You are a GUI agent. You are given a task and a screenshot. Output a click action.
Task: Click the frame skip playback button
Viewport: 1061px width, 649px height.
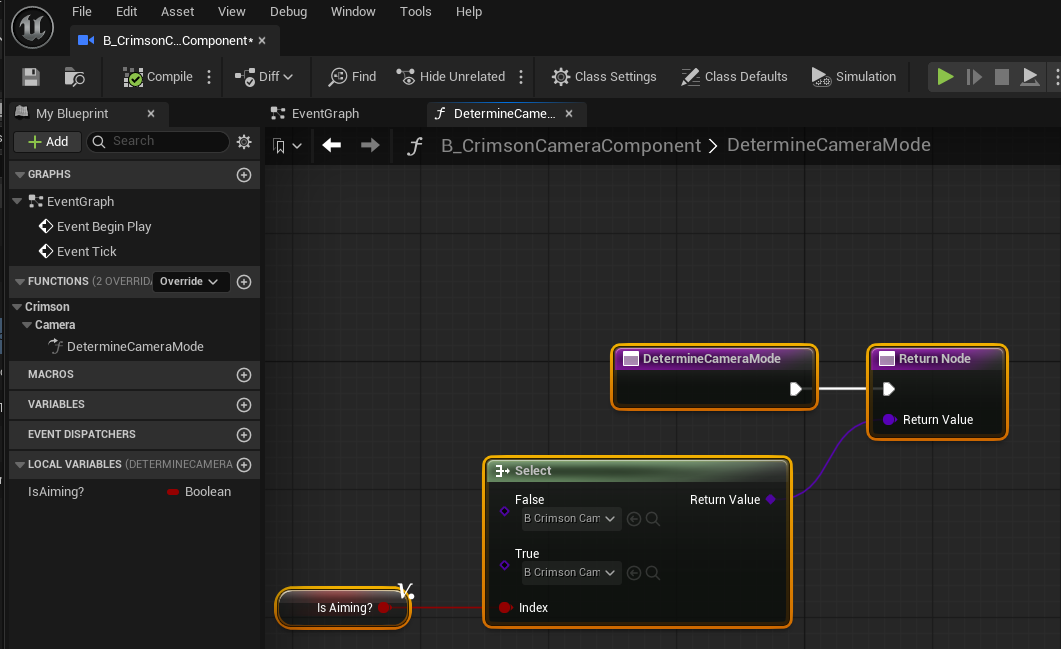[974, 77]
